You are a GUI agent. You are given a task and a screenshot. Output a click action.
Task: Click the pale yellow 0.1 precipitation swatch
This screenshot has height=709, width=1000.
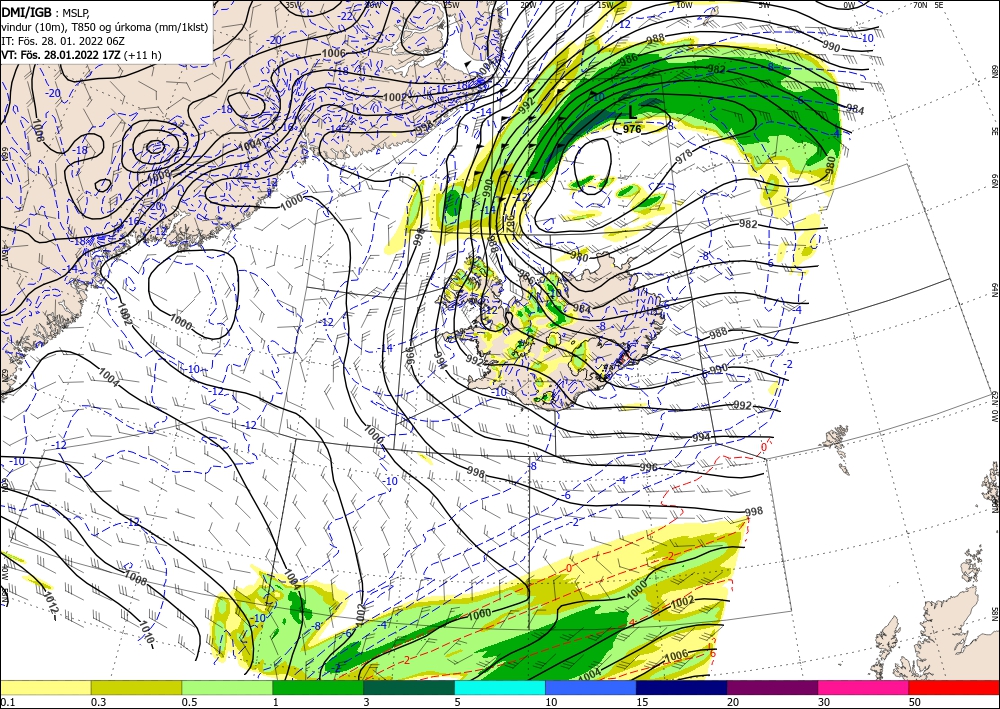point(45,687)
